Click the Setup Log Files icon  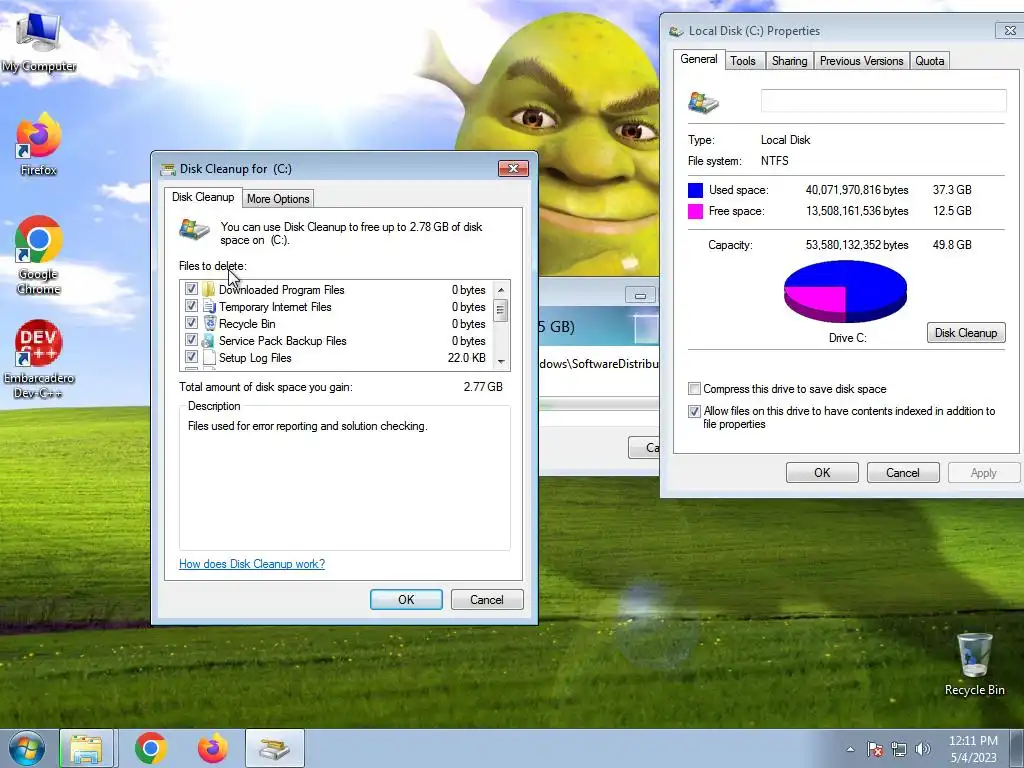coord(209,357)
